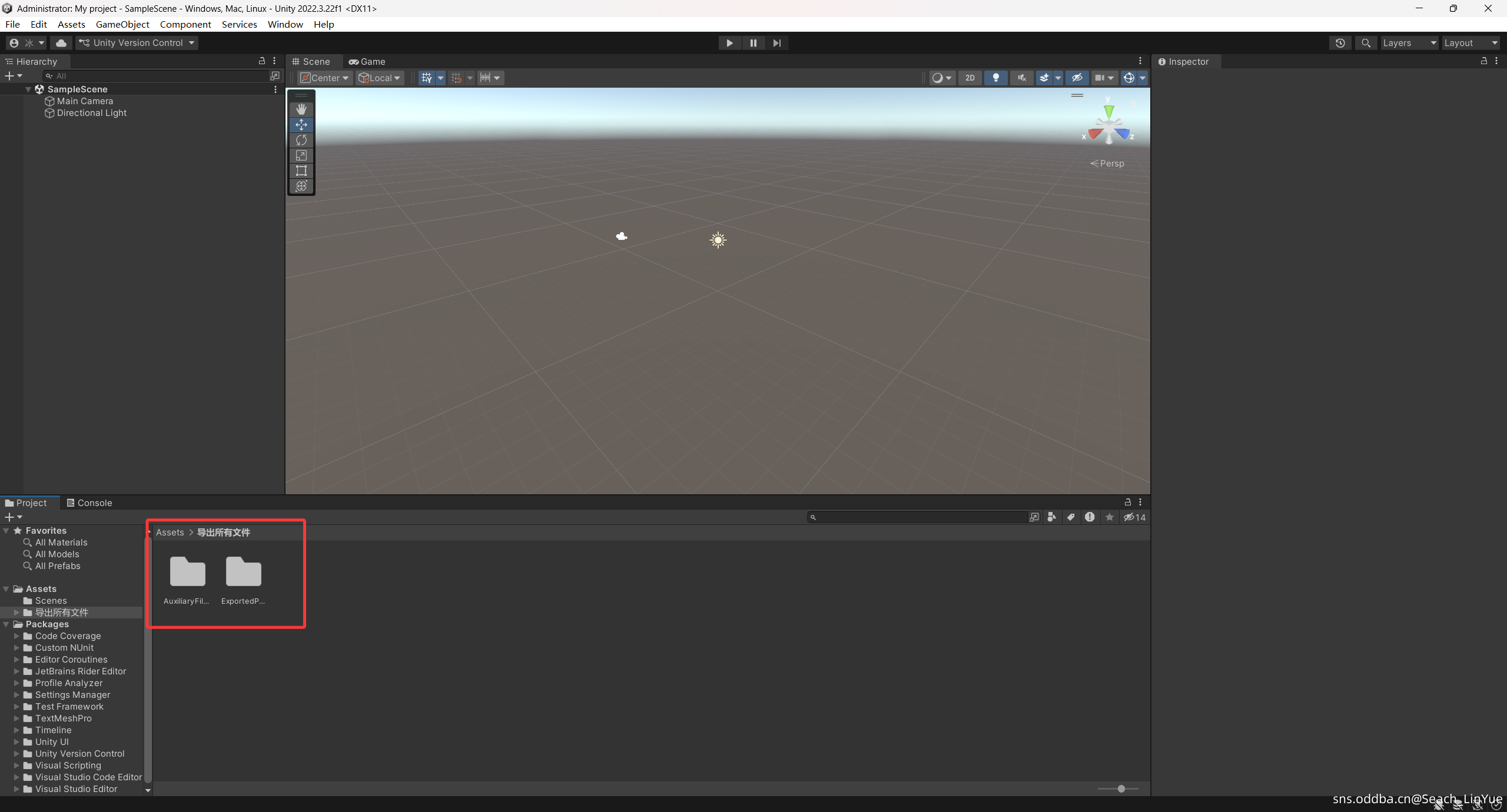
Task: Select the Hand view tool
Action: pos(301,109)
